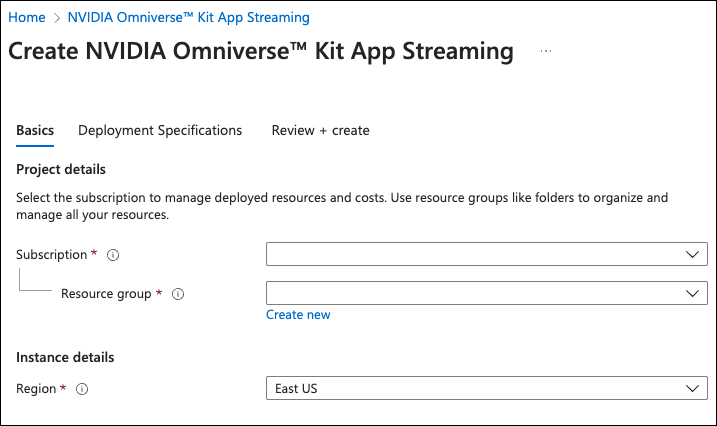Open NVIDIA Omniverse Kit App Streaming breadcrumb
Viewport: 717px width, 426px height.
(188, 17)
